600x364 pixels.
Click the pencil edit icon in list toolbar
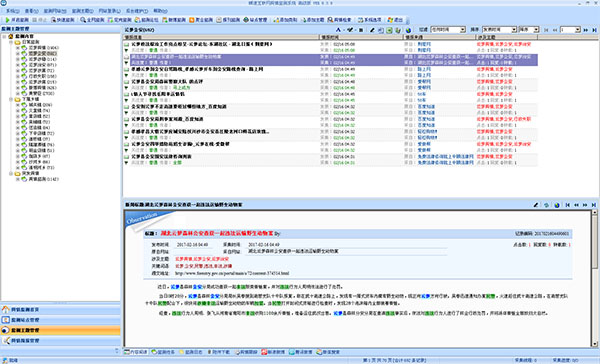[x=372, y=30]
